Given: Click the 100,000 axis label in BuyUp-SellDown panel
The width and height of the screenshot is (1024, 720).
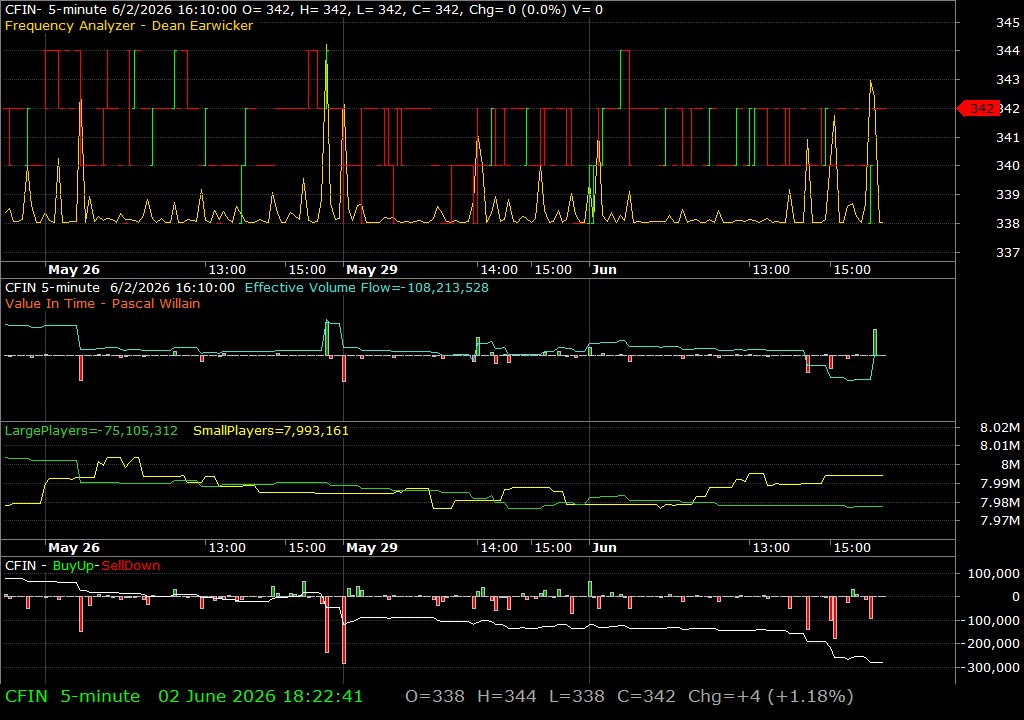Looking at the screenshot, I should (993, 574).
